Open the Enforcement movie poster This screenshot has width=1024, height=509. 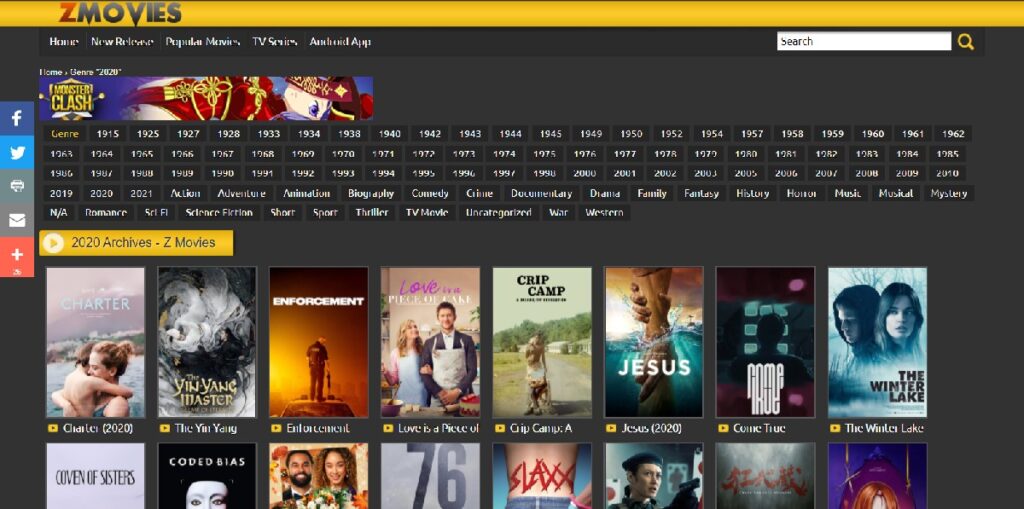click(x=318, y=342)
